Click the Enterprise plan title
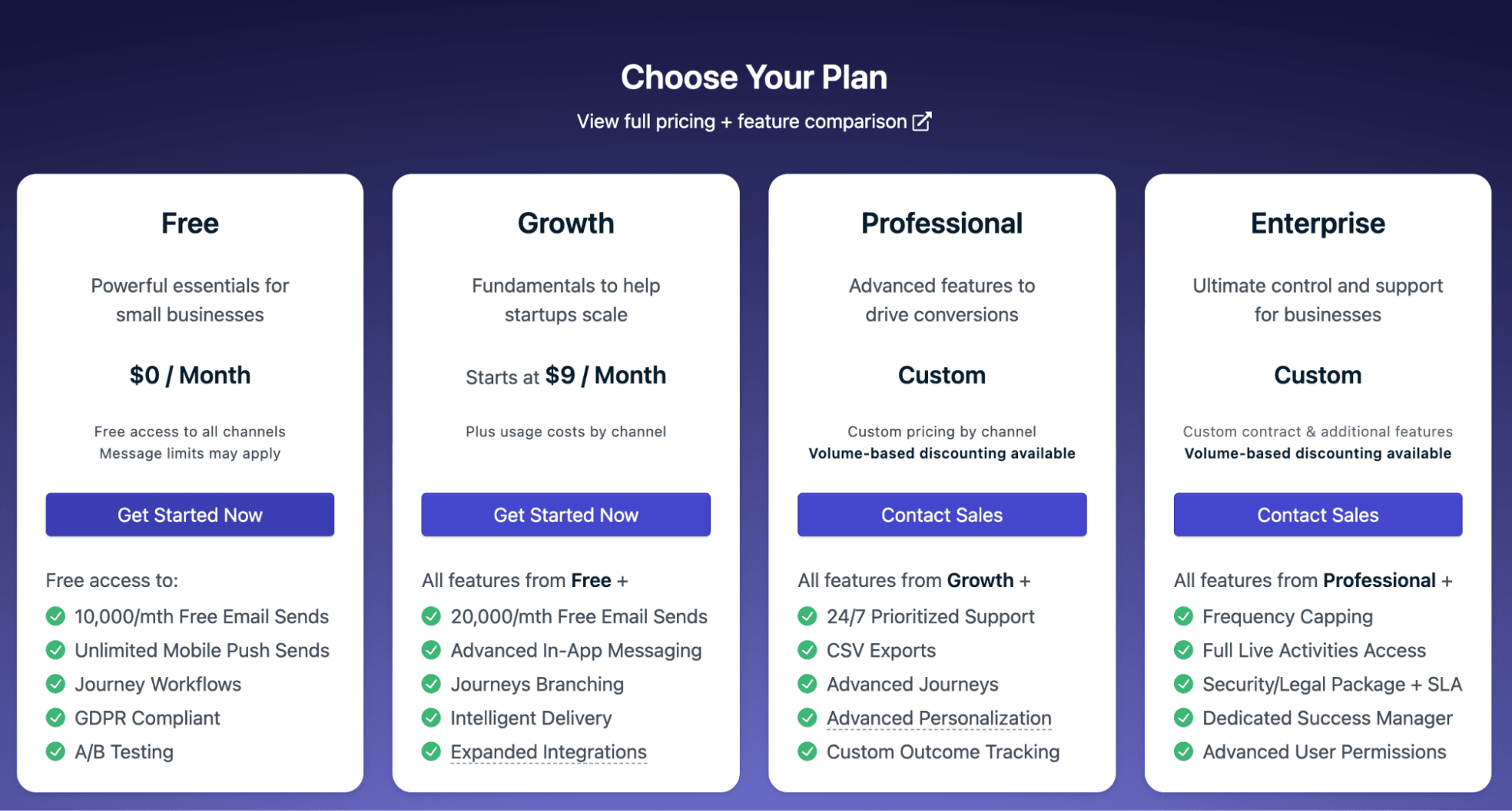 (1318, 223)
